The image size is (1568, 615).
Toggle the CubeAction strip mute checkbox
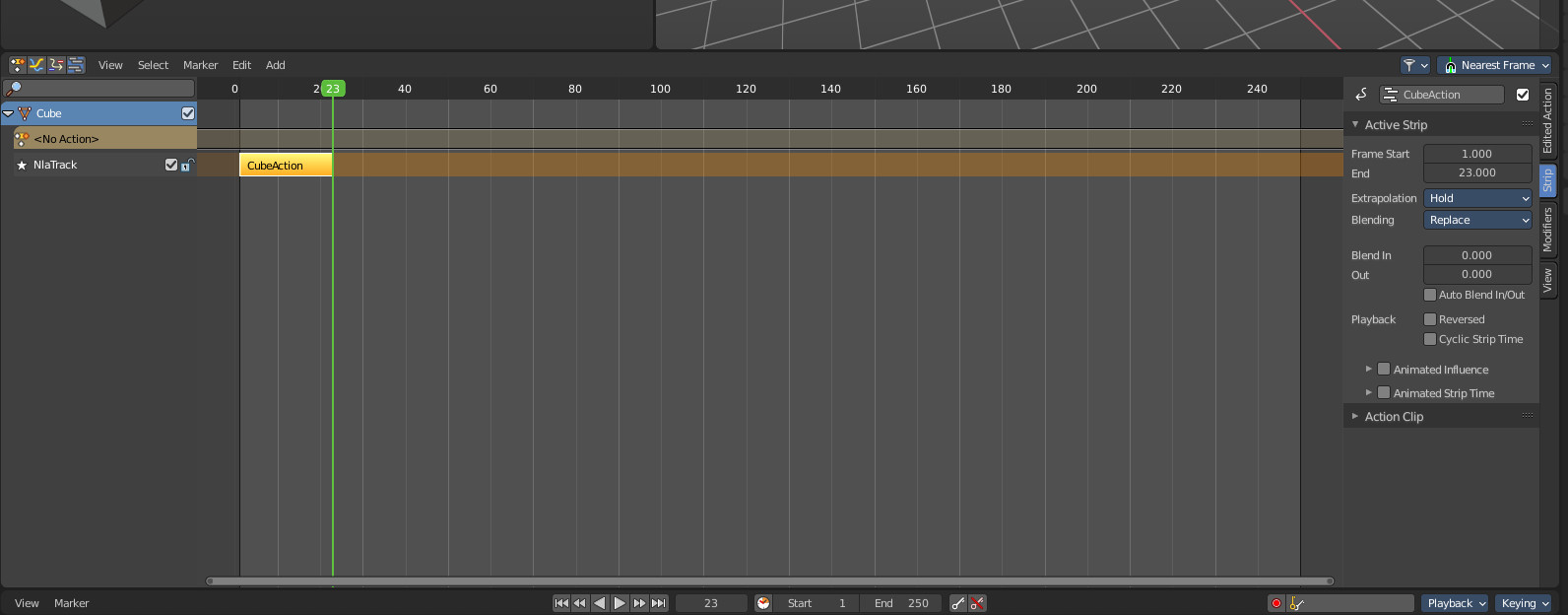(x=1523, y=95)
